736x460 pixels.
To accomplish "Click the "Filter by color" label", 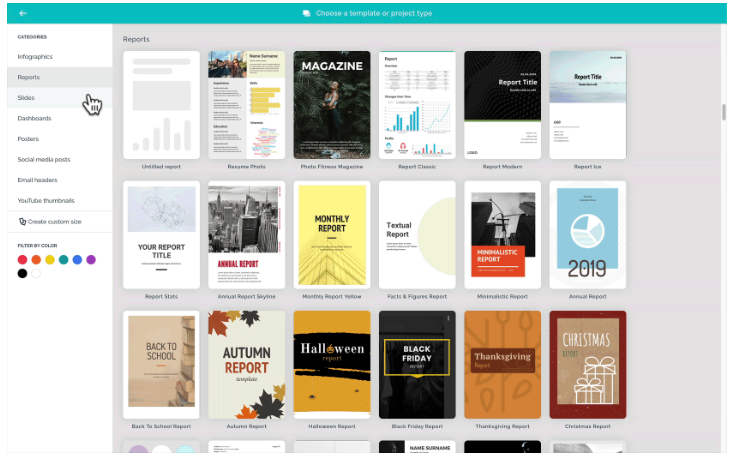I will click(x=37, y=245).
